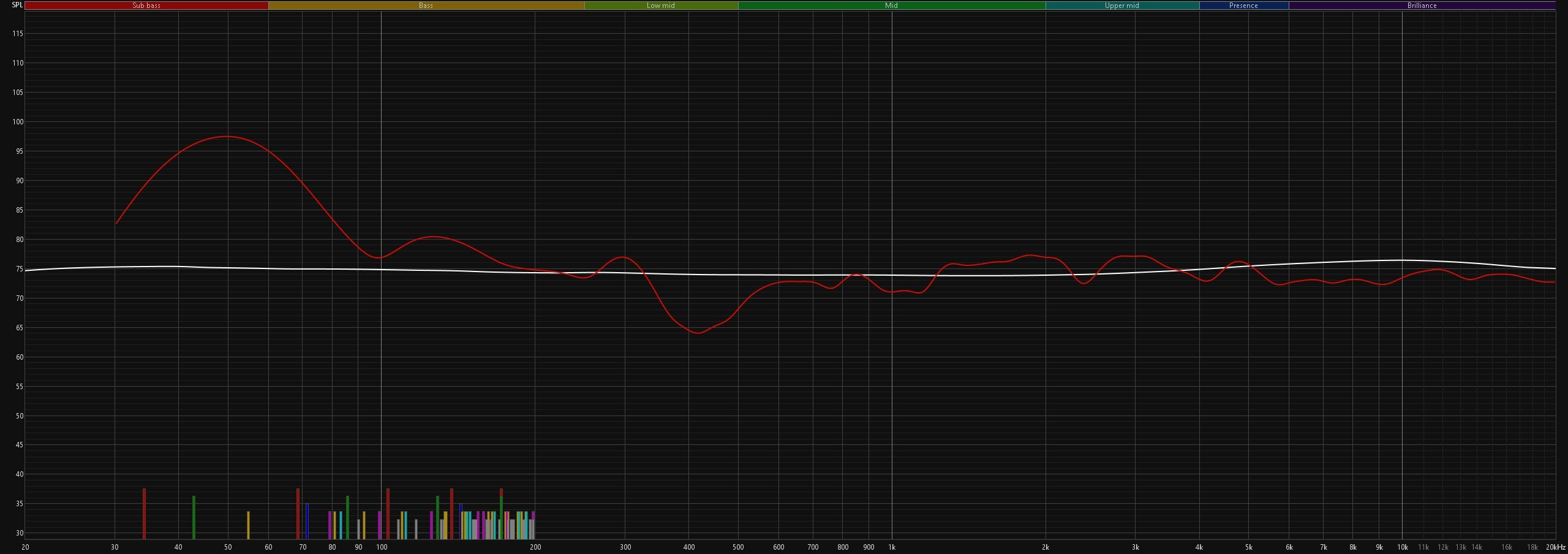Click the 1k frequency axis label

pos(892,547)
